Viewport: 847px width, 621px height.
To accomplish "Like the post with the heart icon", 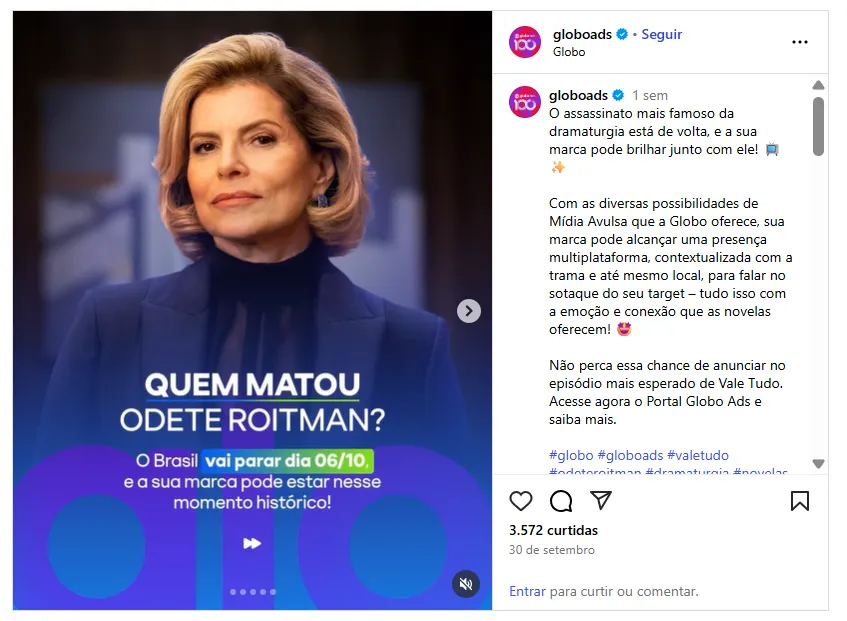I will click(521, 501).
